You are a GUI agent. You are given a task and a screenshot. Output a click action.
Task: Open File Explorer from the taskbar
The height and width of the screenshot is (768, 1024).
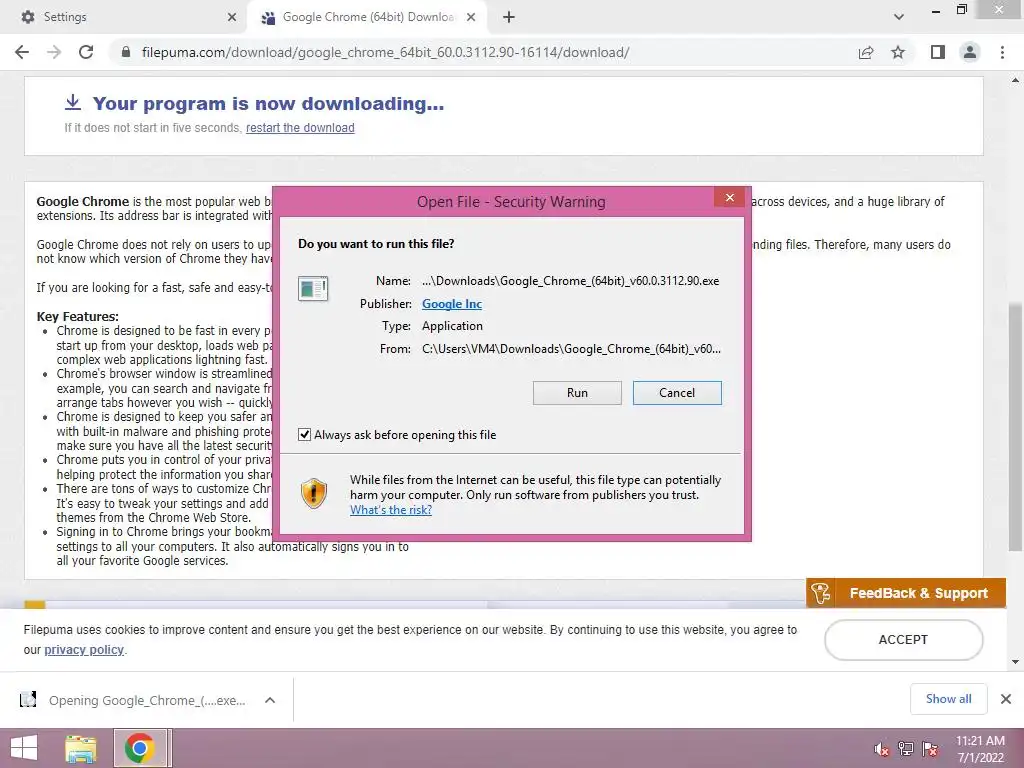81,748
